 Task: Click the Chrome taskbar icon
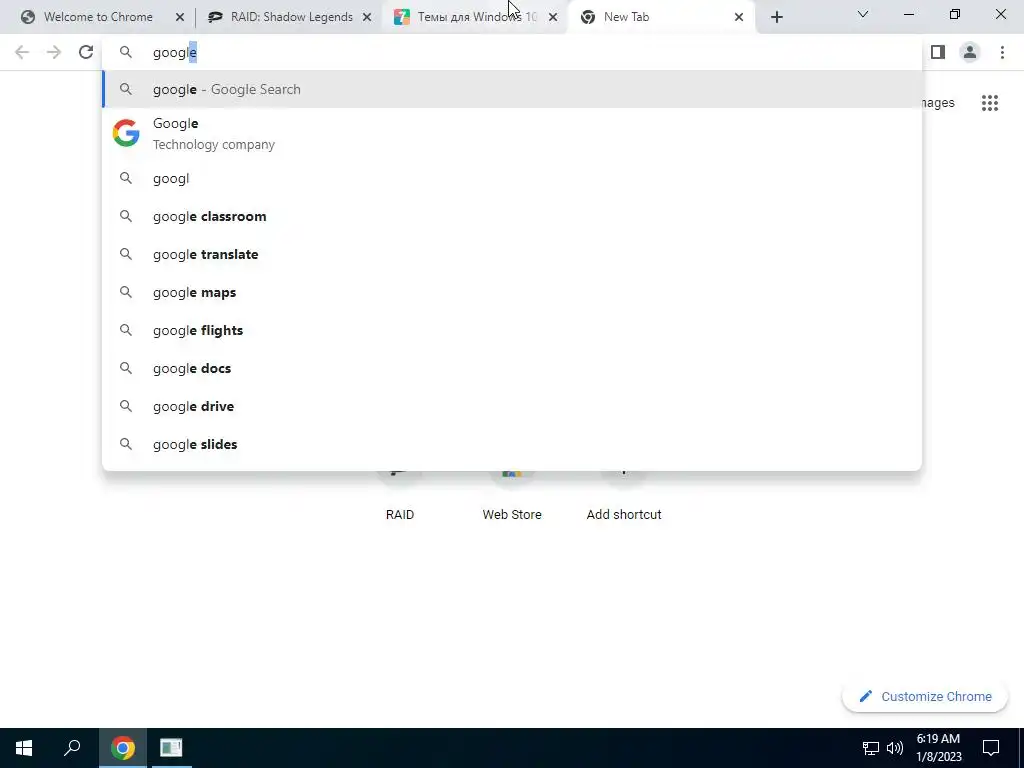[x=123, y=748]
